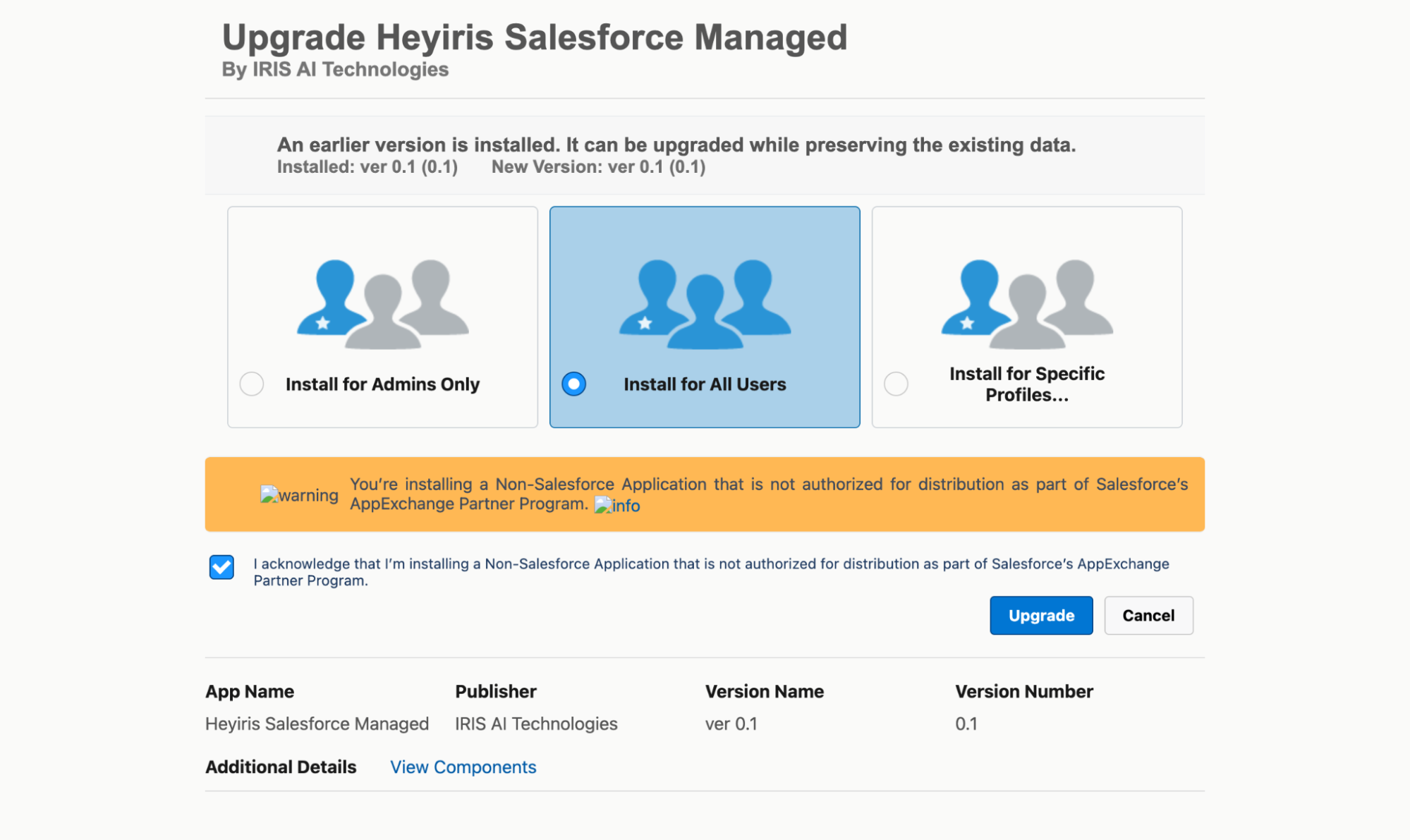Click the 'Installed: ver 0.1 (0.1)' text

(367, 167)
